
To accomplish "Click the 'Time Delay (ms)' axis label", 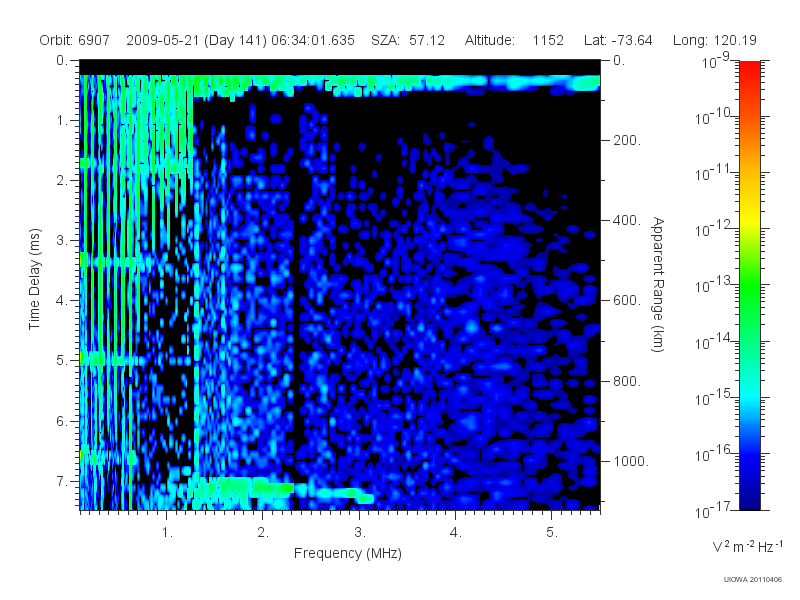I will pyautogui.click(x=34, y=279).
